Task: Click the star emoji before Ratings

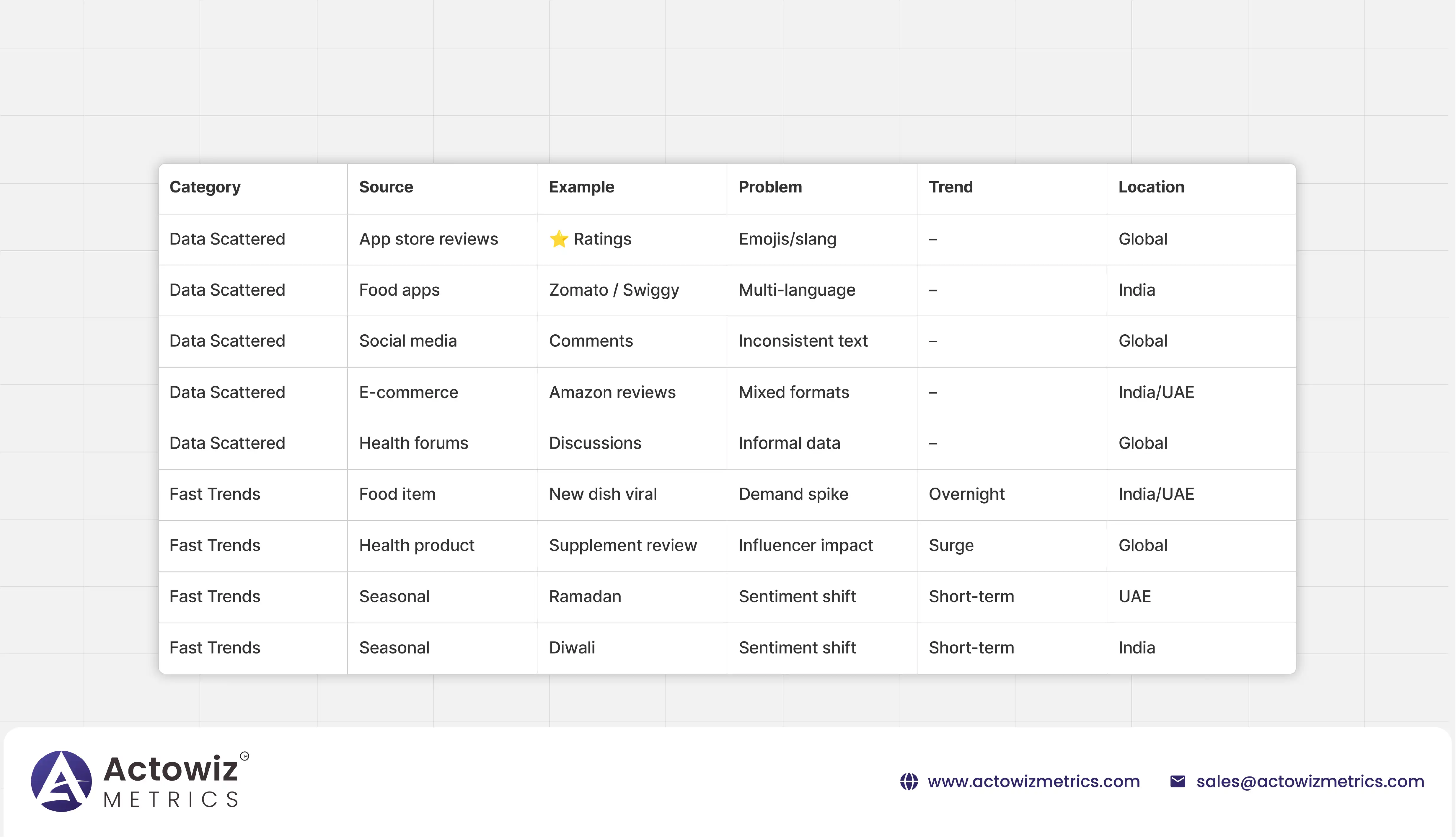Action: 558,239
